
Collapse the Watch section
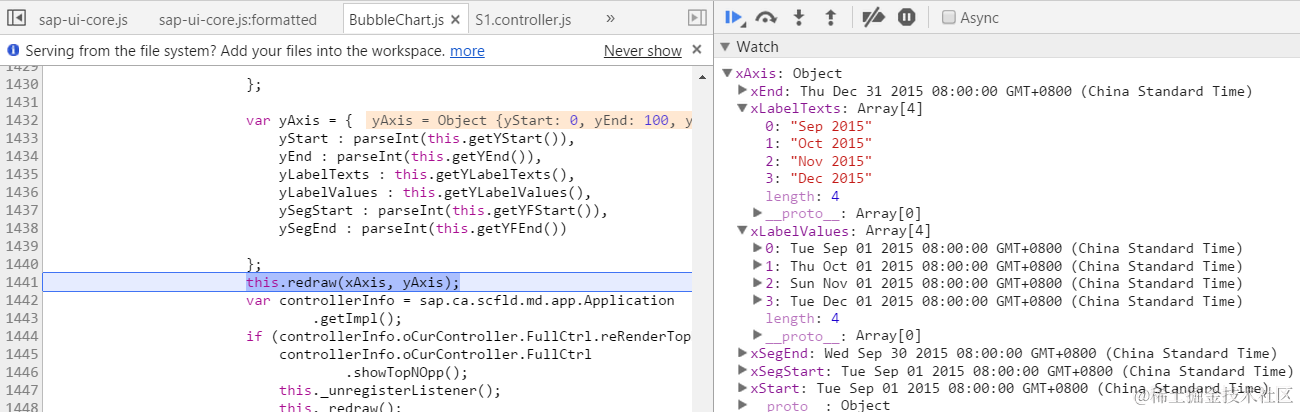click(726, 47)
